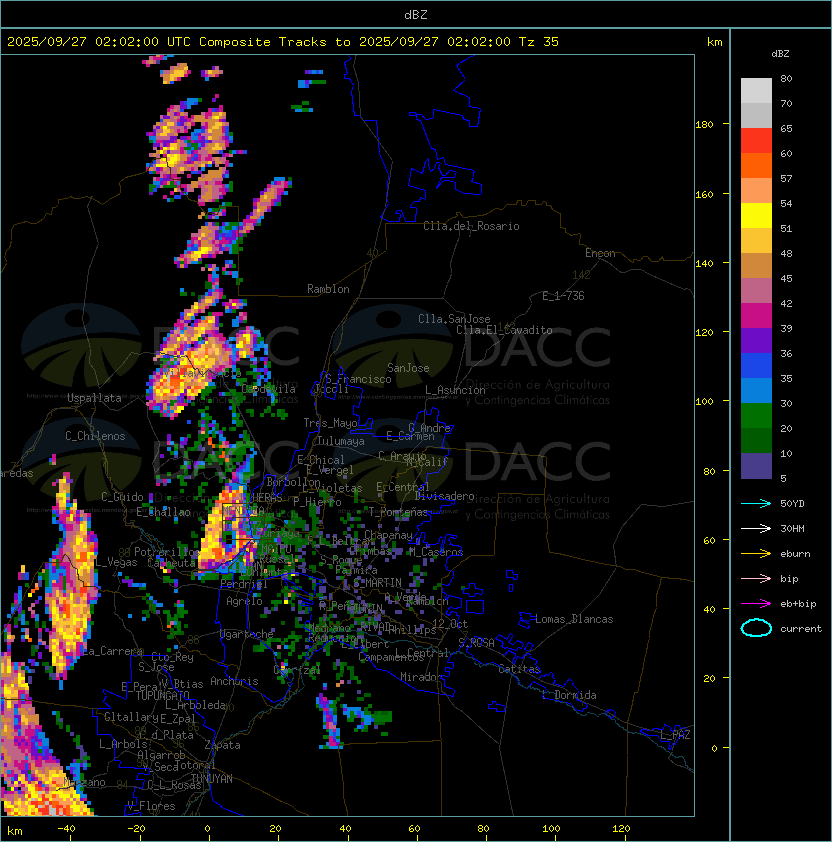Pick the magenta swatch in dBZ scale
This screenshot has height=842, width=832.
click(x=756, y=315)
